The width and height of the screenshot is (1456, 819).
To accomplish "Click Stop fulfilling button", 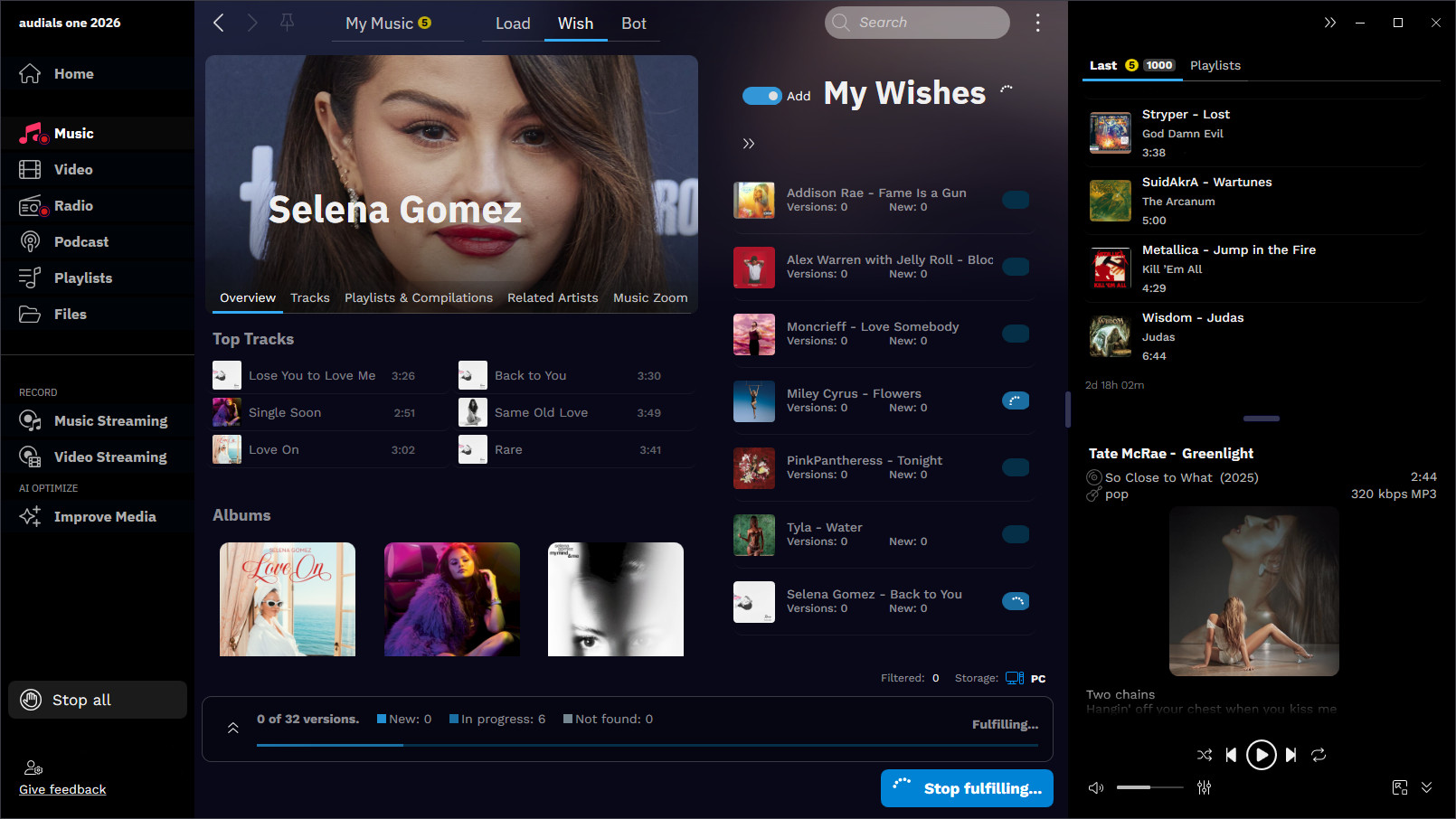I will tap(967, 788).
